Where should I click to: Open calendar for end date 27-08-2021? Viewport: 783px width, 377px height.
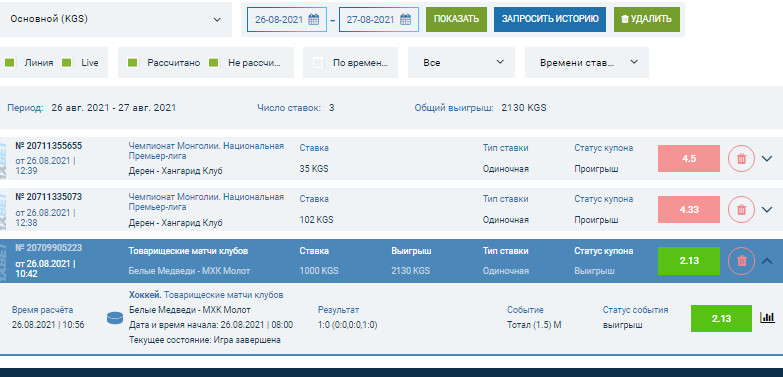click(x=405, y=19)
